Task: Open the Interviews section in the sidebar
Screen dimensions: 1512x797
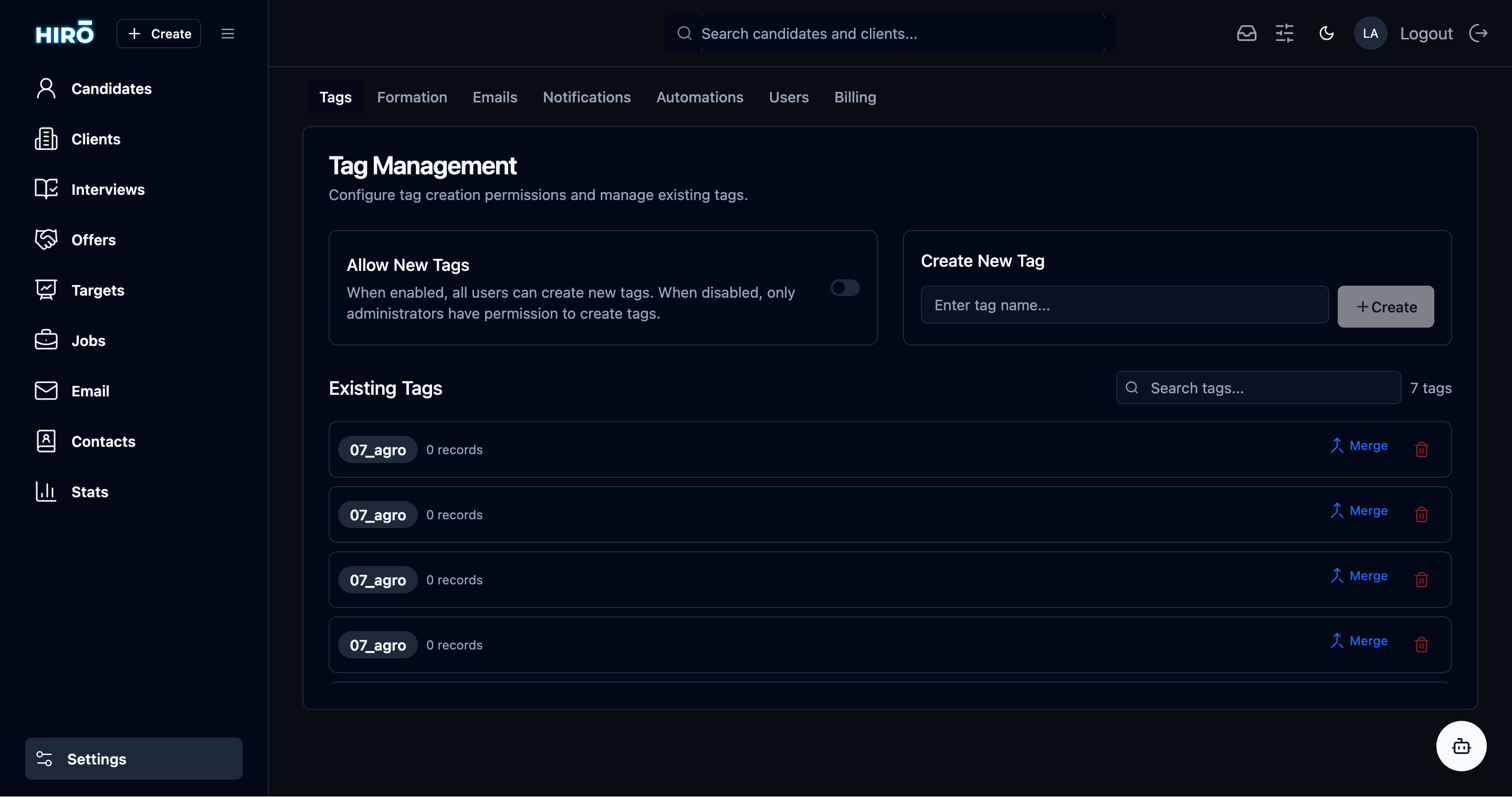Action: [109, 189]
